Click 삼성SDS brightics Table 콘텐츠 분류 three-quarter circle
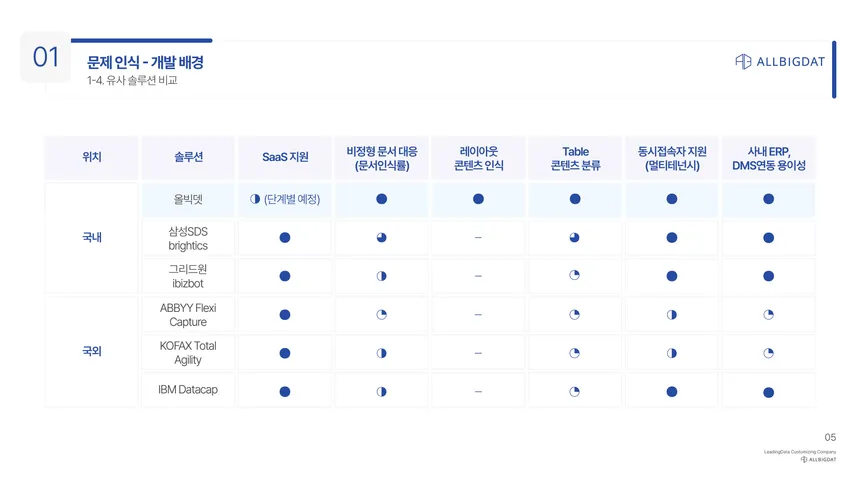This screenshot has height=484, width=860. tap(574, 238)
